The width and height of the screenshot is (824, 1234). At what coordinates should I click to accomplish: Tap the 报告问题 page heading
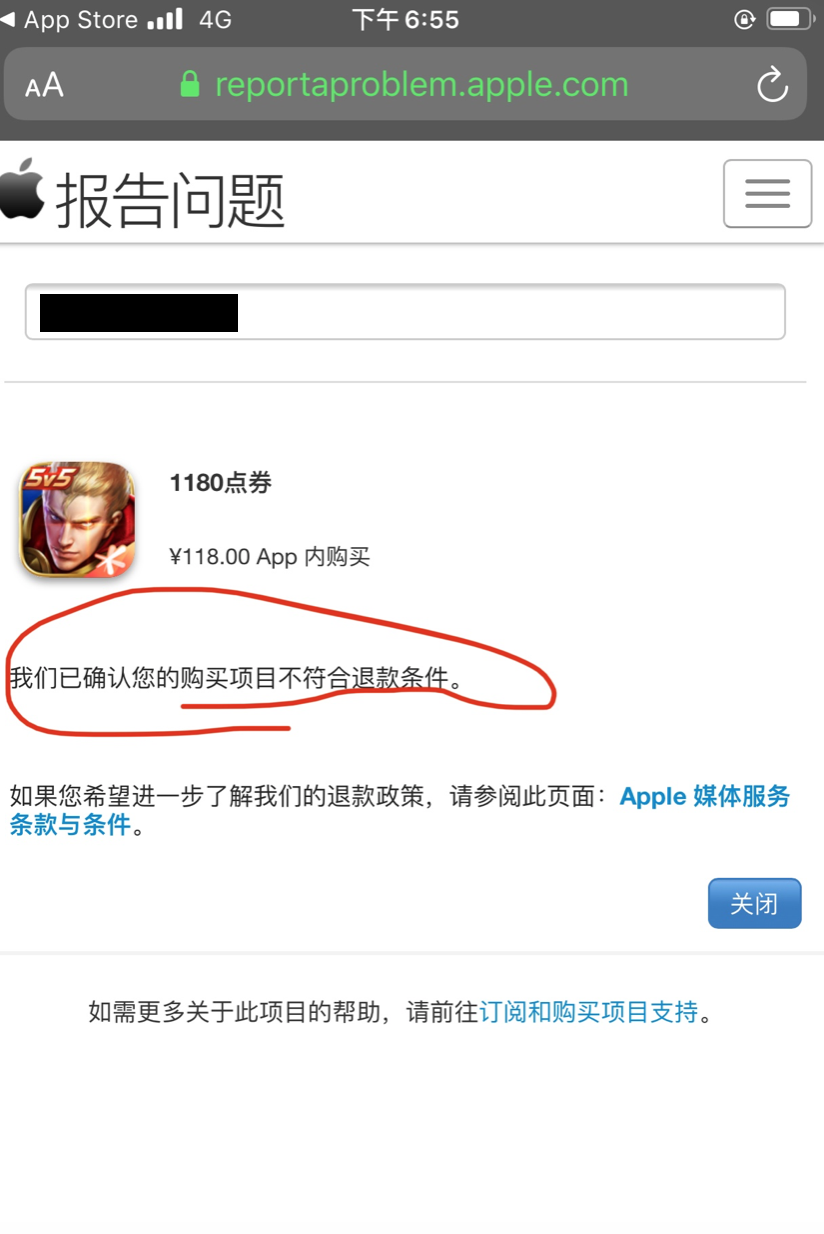170,199
